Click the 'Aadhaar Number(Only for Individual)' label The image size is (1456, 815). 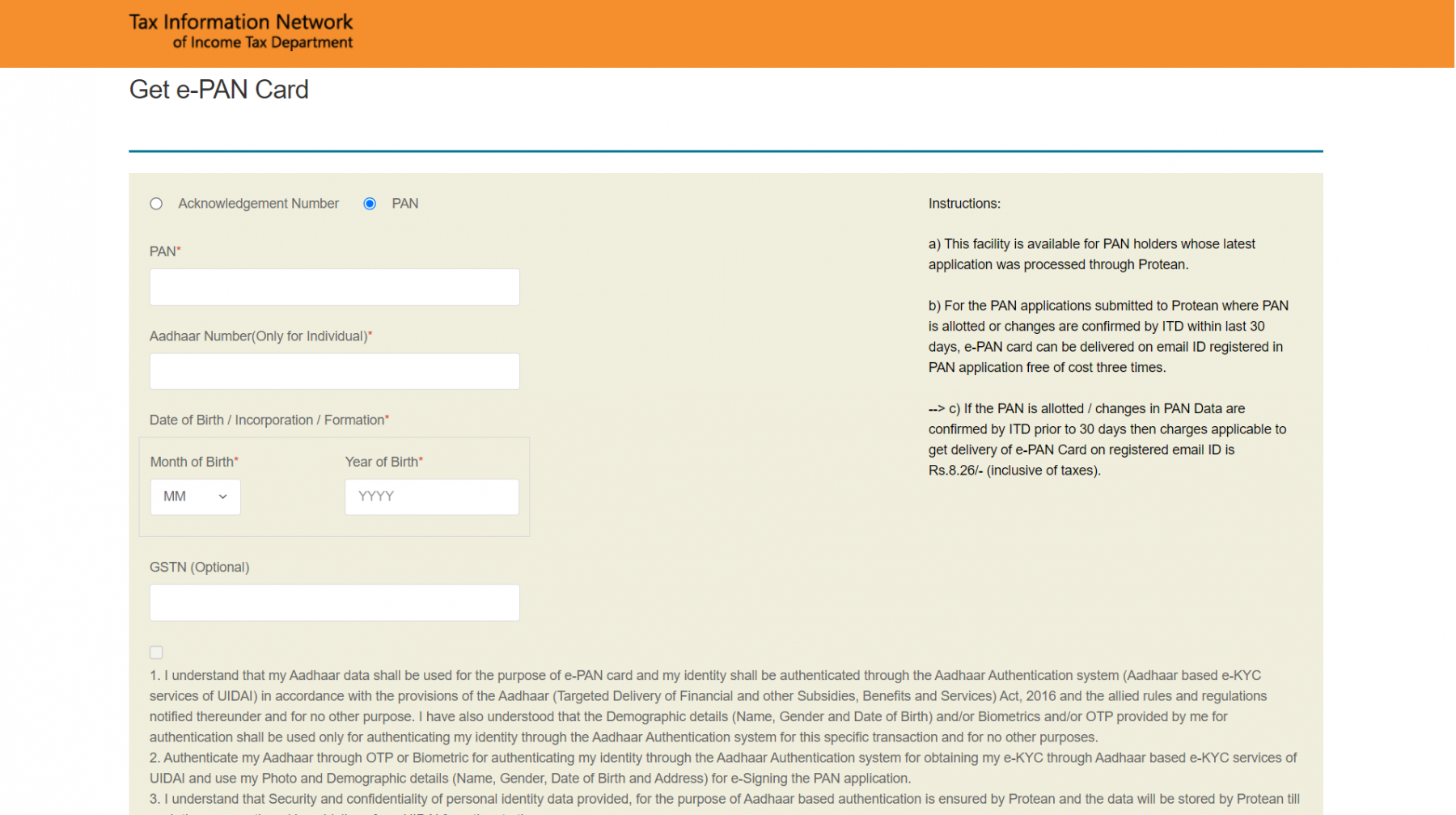(x=259, y=336)
